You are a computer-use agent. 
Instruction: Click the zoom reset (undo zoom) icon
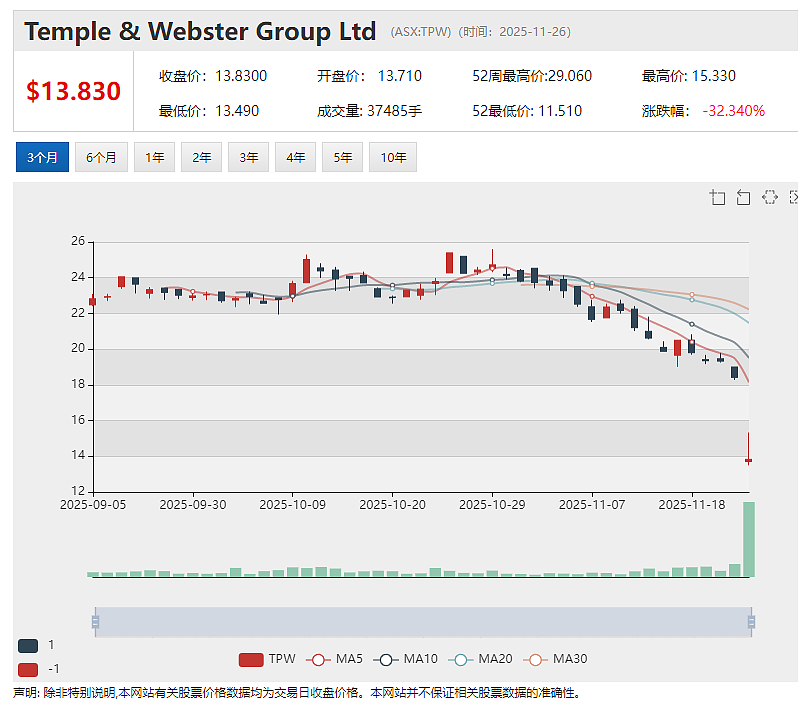[743, 197]
